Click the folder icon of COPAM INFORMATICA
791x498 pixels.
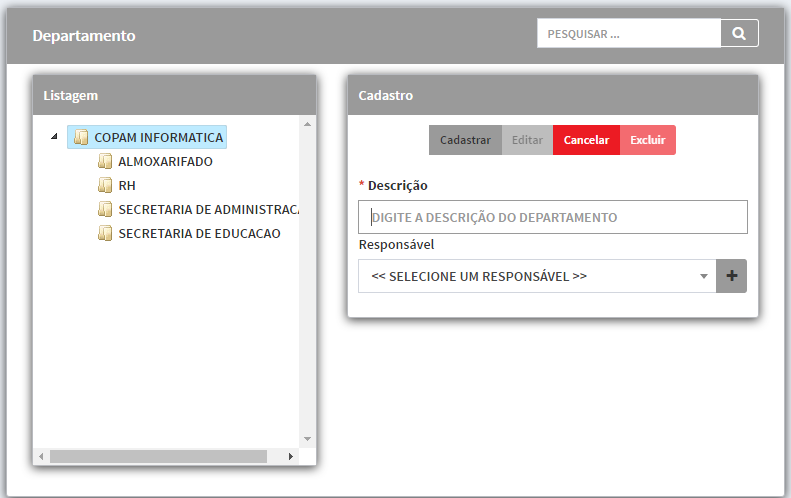coord(81,137)
